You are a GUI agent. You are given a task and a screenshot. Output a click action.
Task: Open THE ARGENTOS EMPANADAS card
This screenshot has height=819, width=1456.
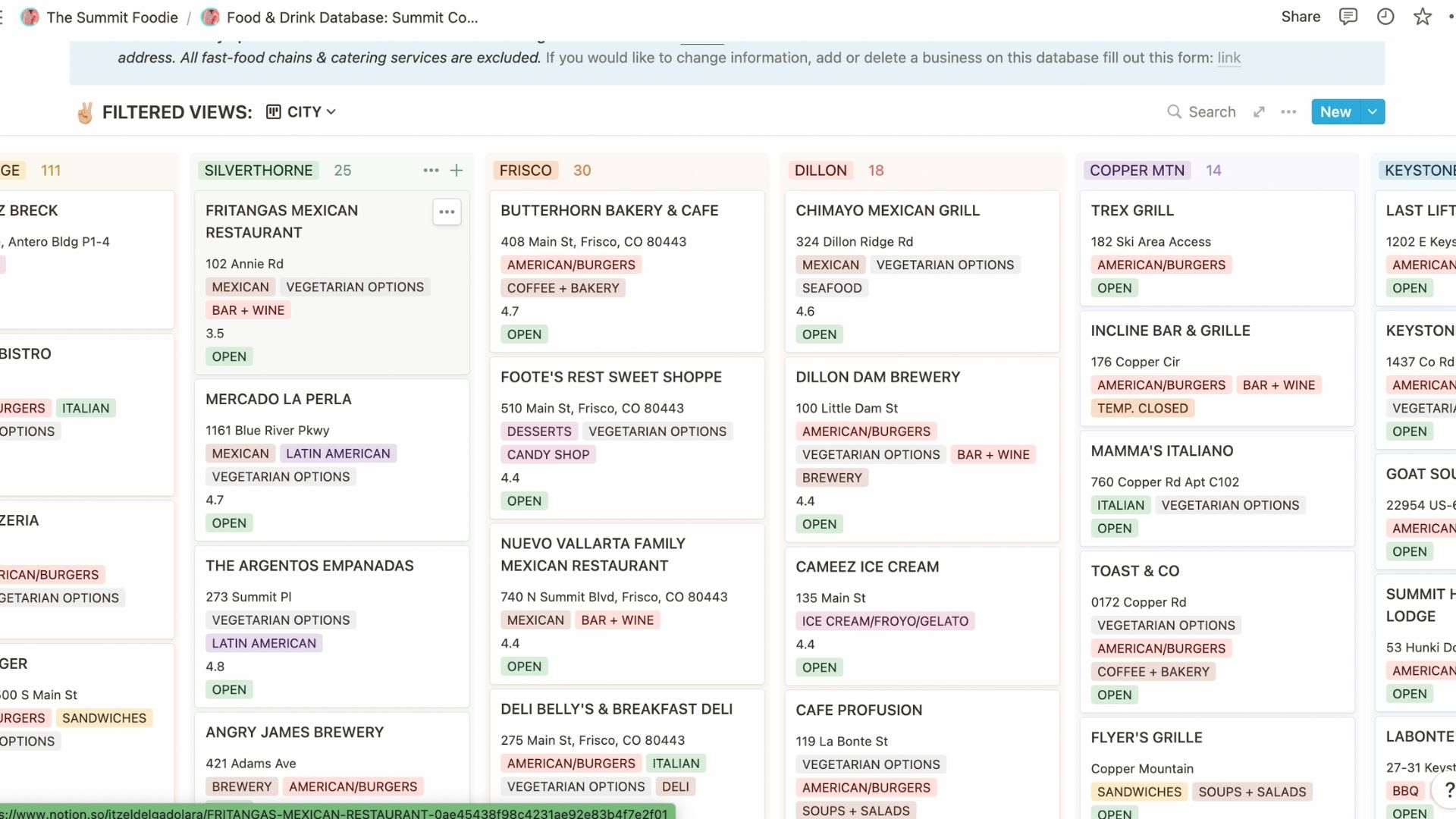[332, 626]
